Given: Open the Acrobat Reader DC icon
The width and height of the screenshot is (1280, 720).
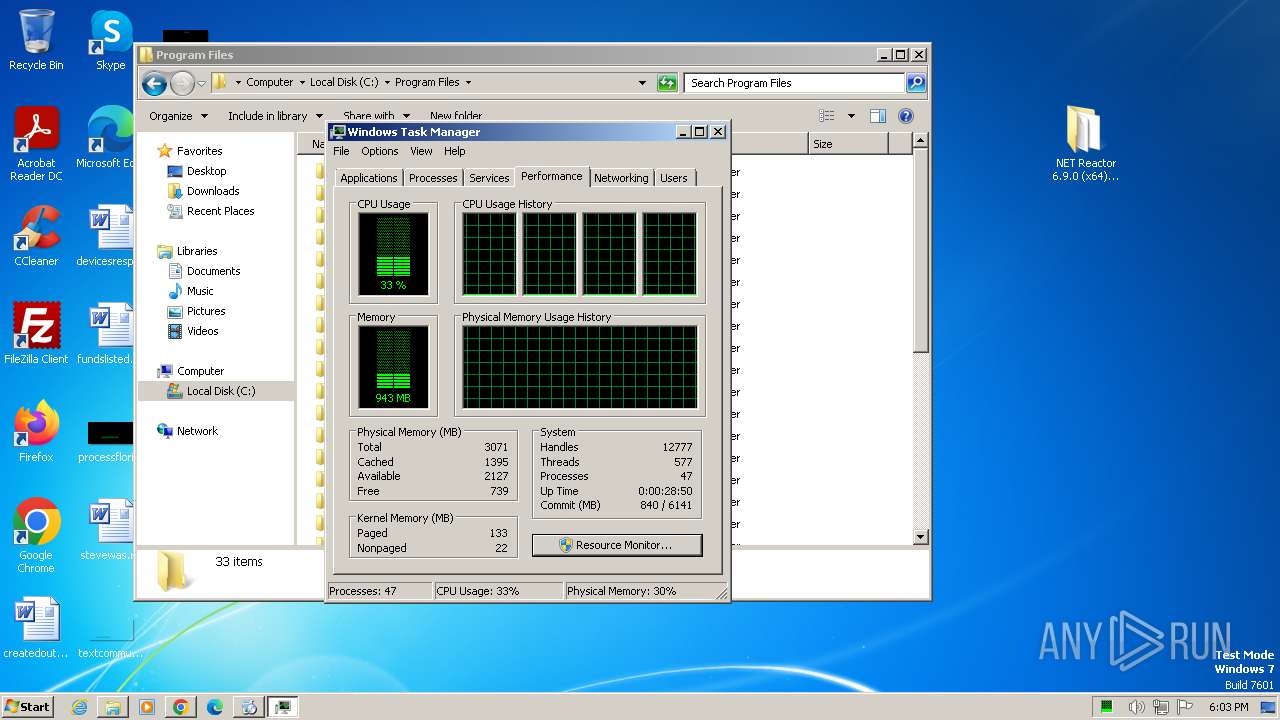Looking at the screenshot, I should [x=36, y=143].
